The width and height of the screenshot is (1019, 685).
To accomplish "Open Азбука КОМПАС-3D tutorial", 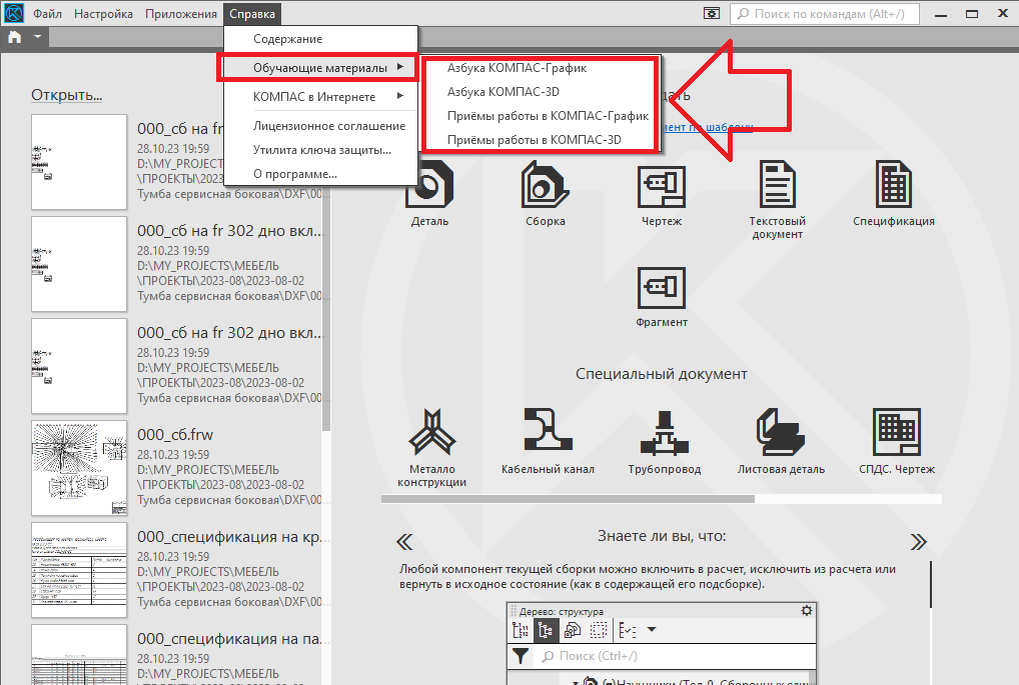I will tap(539, 92).
